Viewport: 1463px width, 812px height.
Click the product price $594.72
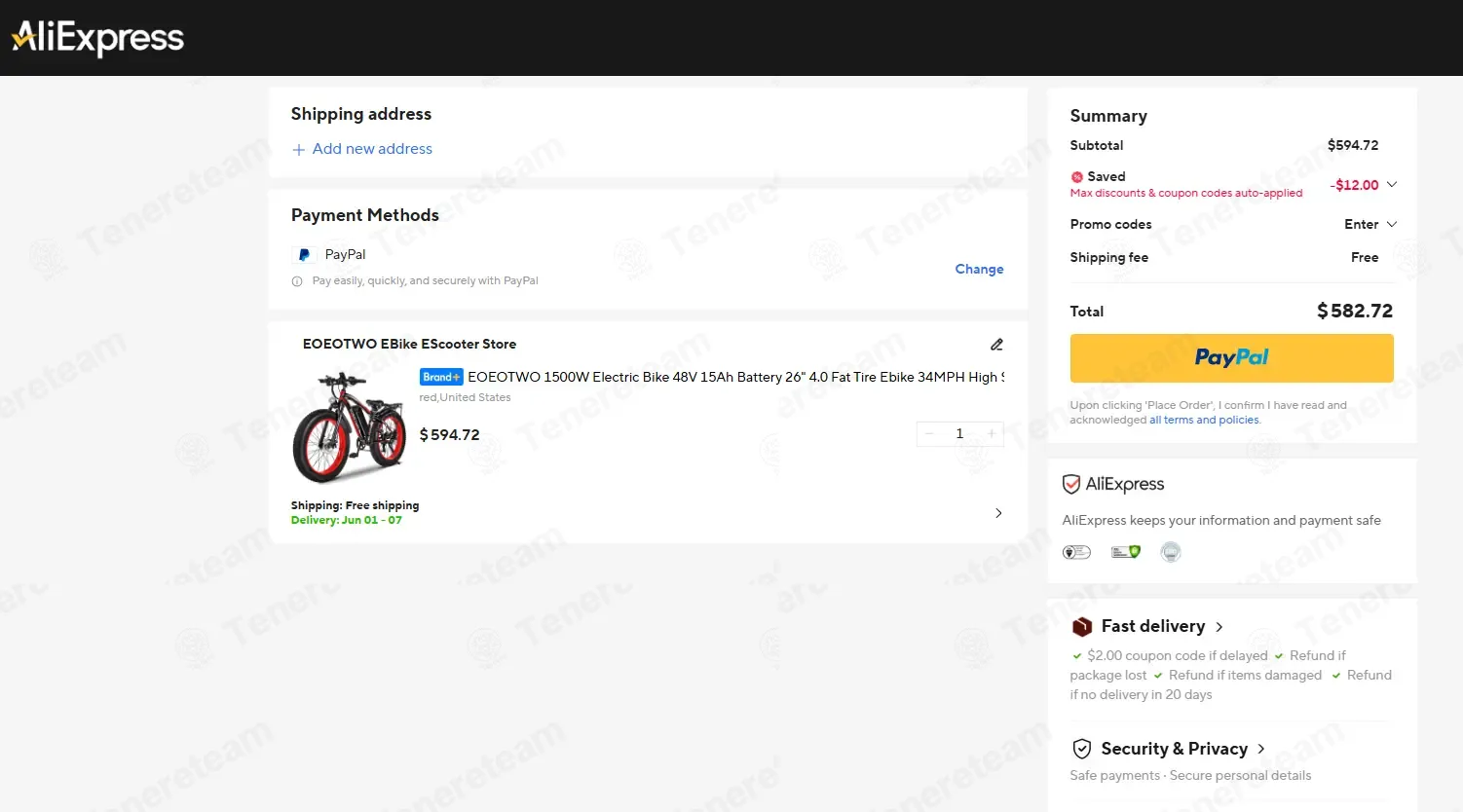point(449,435)
